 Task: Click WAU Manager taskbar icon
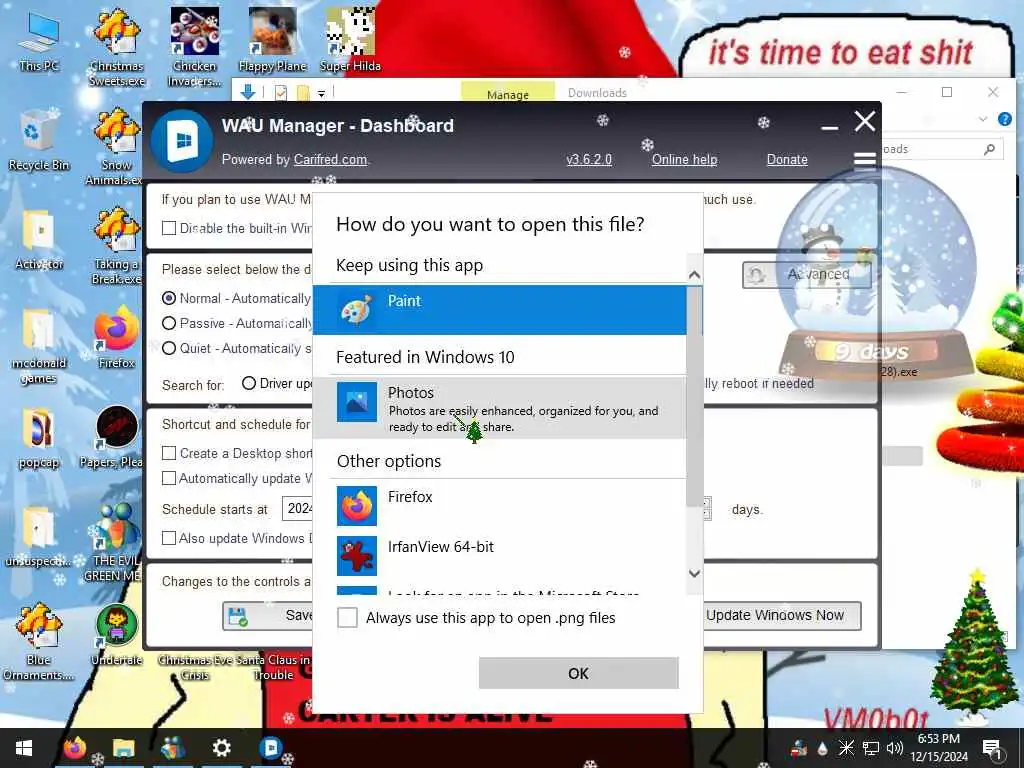coord(270,748)
